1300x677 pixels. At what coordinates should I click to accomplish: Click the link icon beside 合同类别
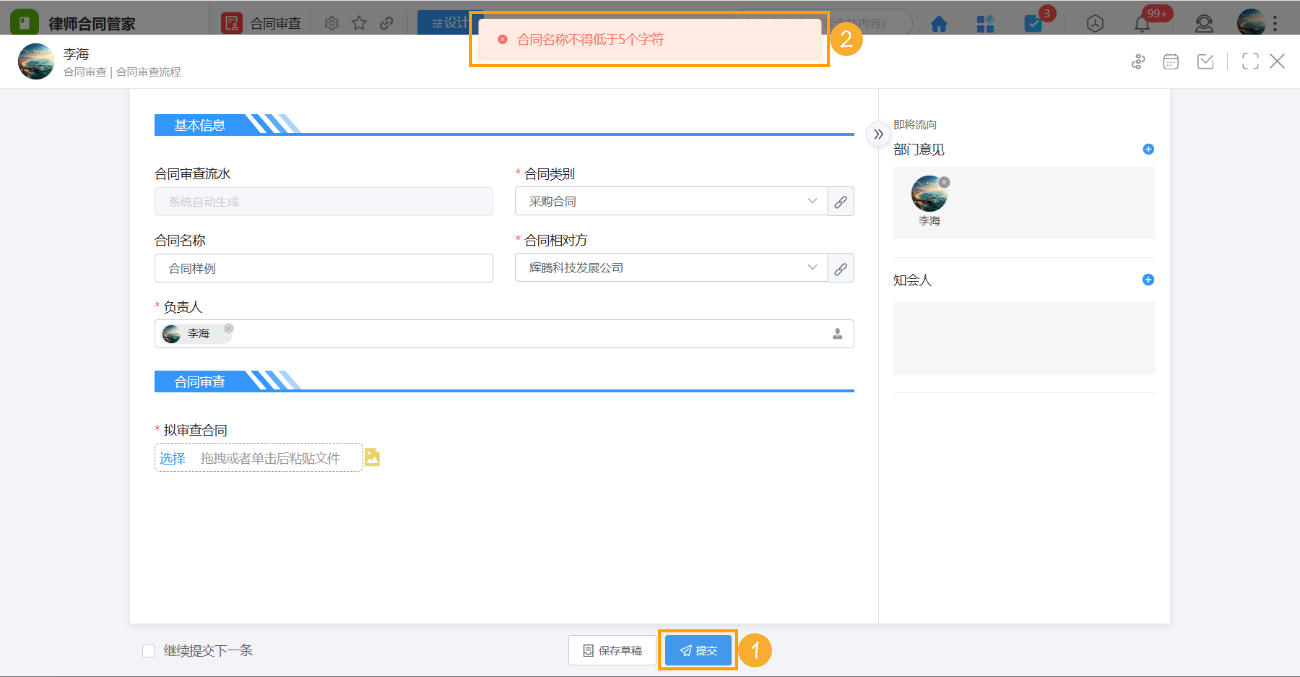click(x=841, y=201)
